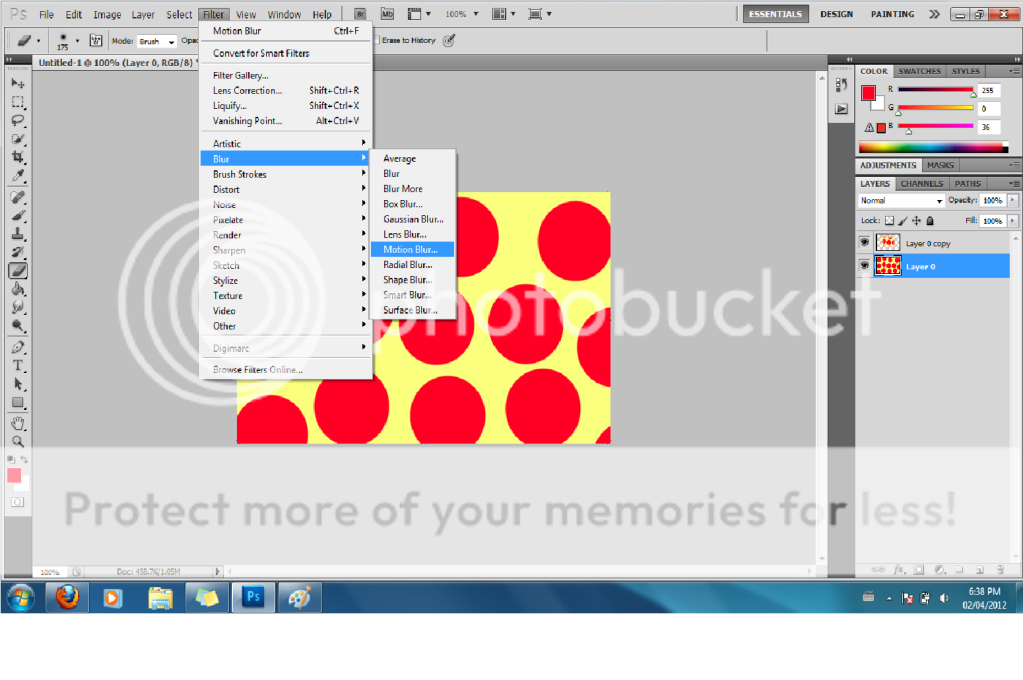Select the Pen tool
1023x680 pixels.
[18, 347]
